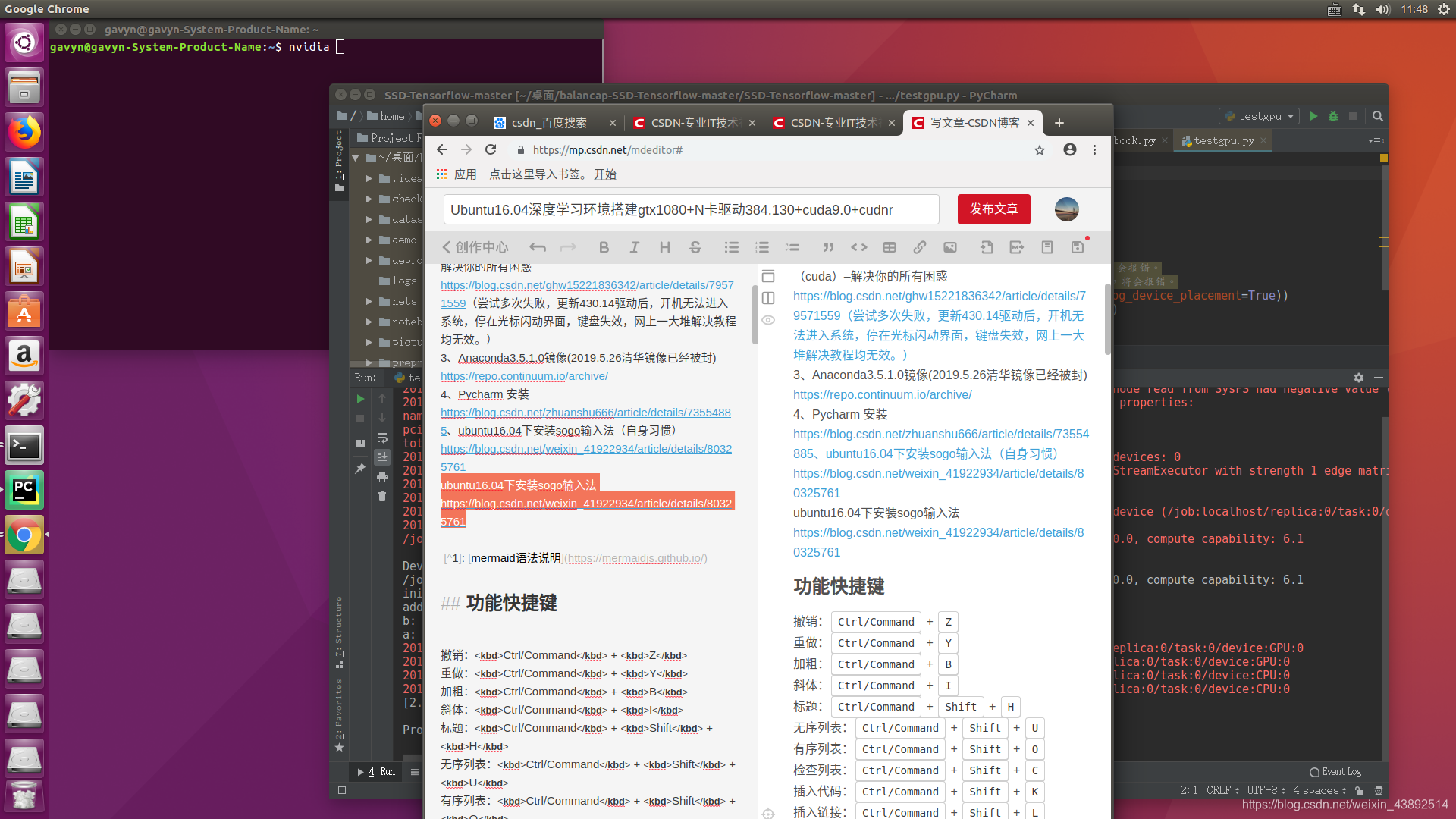This screenshot has height=819, width=1456.
Task: Open testgpu run configuration dropdown
Action: tap(1260, 116)
